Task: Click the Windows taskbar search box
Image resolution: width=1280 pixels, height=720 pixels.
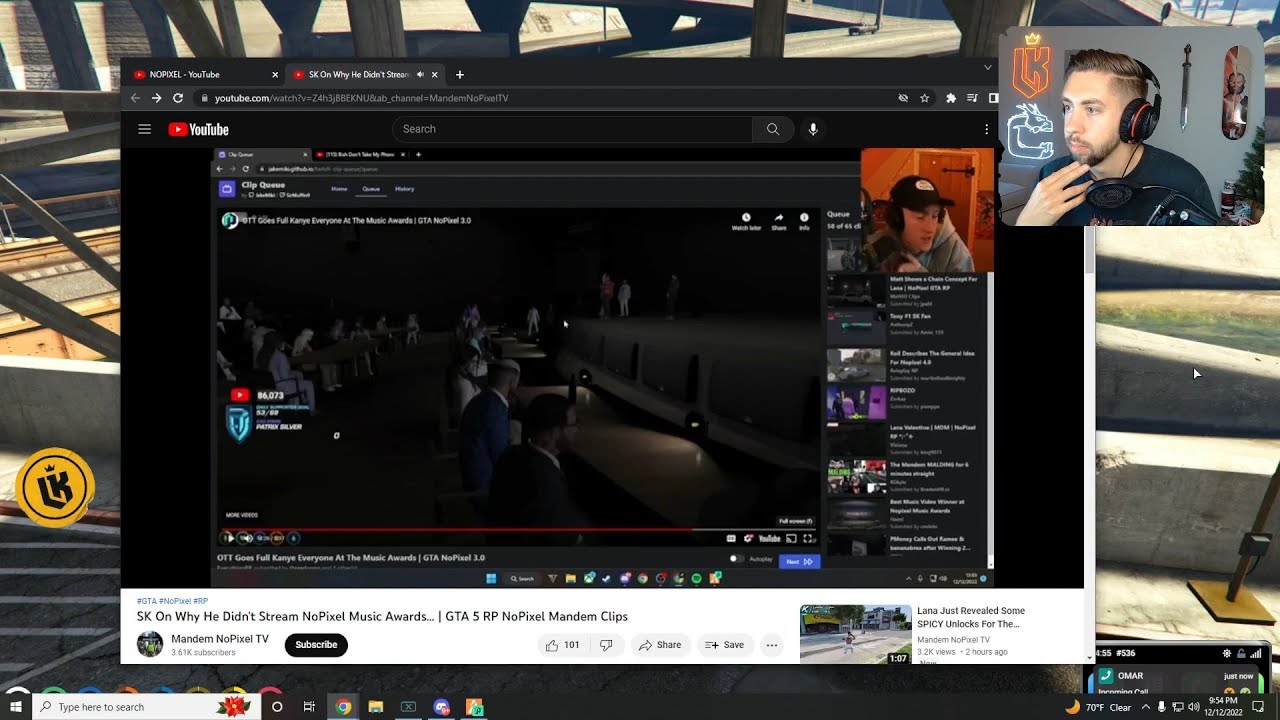Action: tap(148, 707)
